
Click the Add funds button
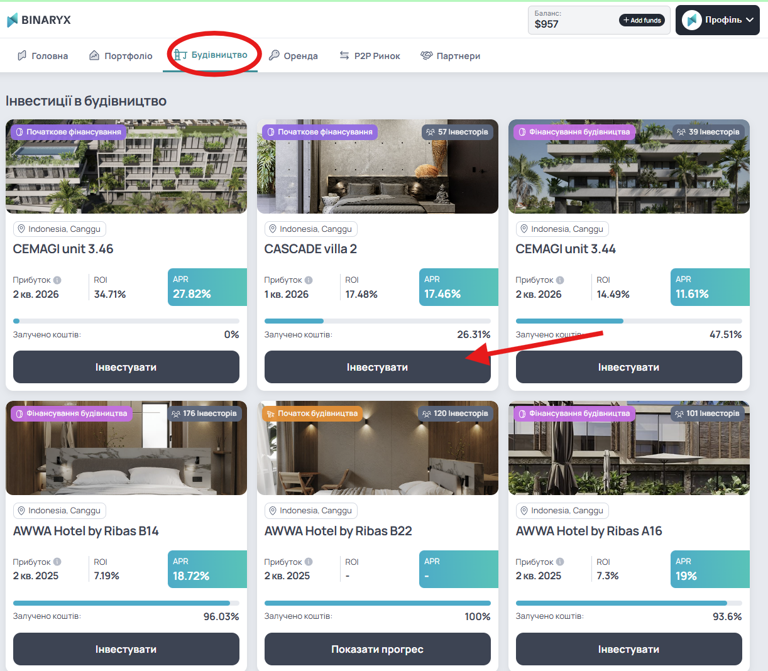[642, 20]
